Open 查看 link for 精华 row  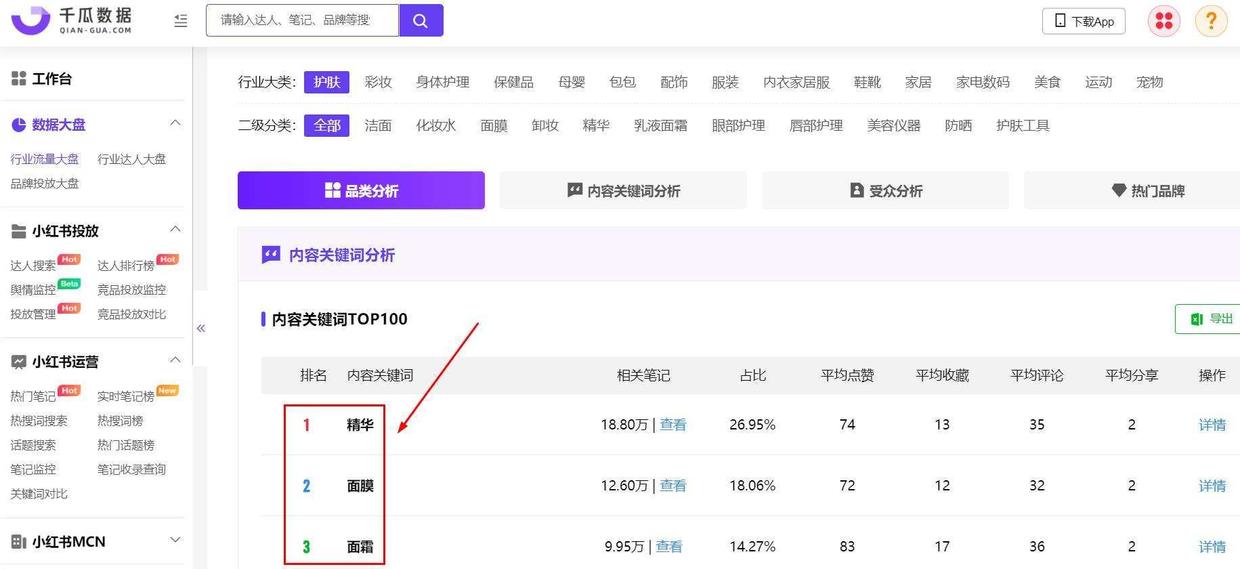tap(673, 424)
